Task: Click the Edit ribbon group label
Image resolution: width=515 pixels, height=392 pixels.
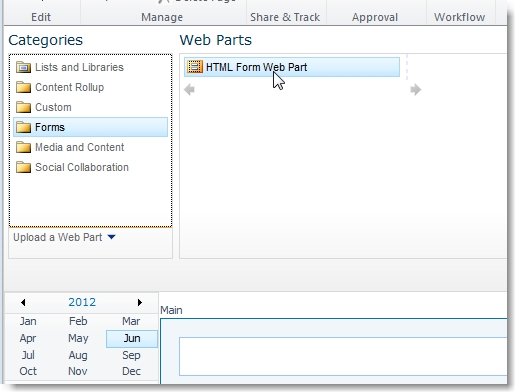Action: tap(41, 17)
